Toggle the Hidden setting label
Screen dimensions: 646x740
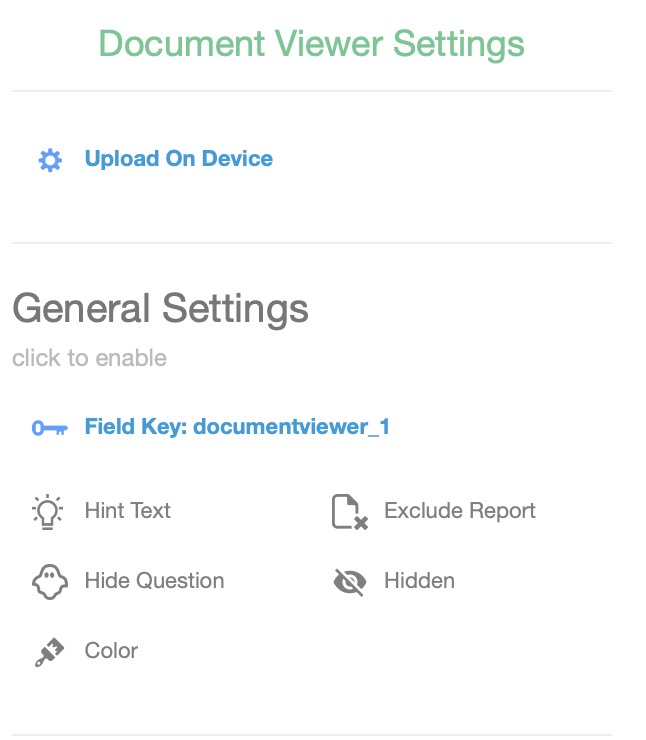pyautogui.click(x=419, y=581)
